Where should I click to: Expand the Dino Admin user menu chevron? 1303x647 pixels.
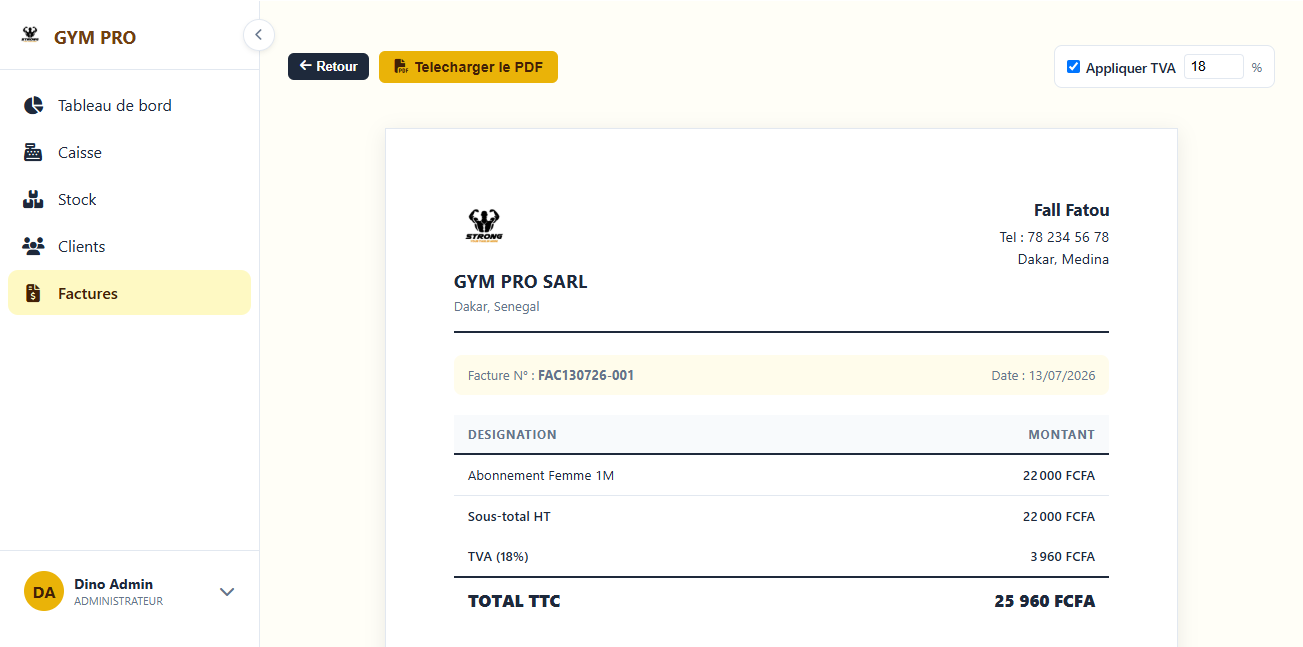click(x=227, y=592)
